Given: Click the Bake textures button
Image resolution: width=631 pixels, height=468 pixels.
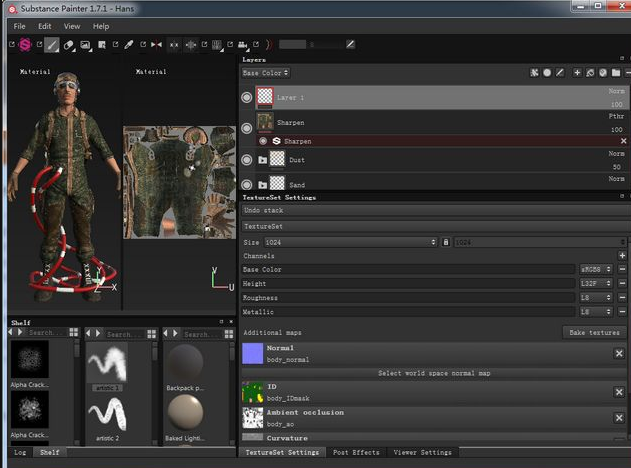Looking at the screenshot, I should click(594, 332).
